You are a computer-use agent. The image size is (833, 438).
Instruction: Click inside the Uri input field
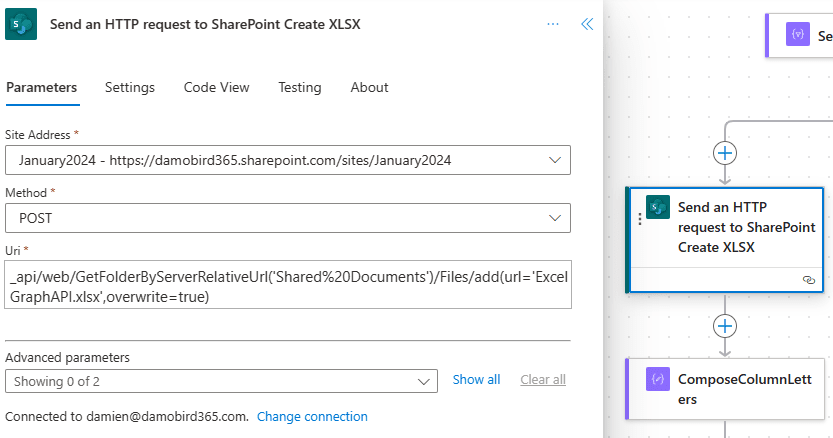click(x=287, y=287)
